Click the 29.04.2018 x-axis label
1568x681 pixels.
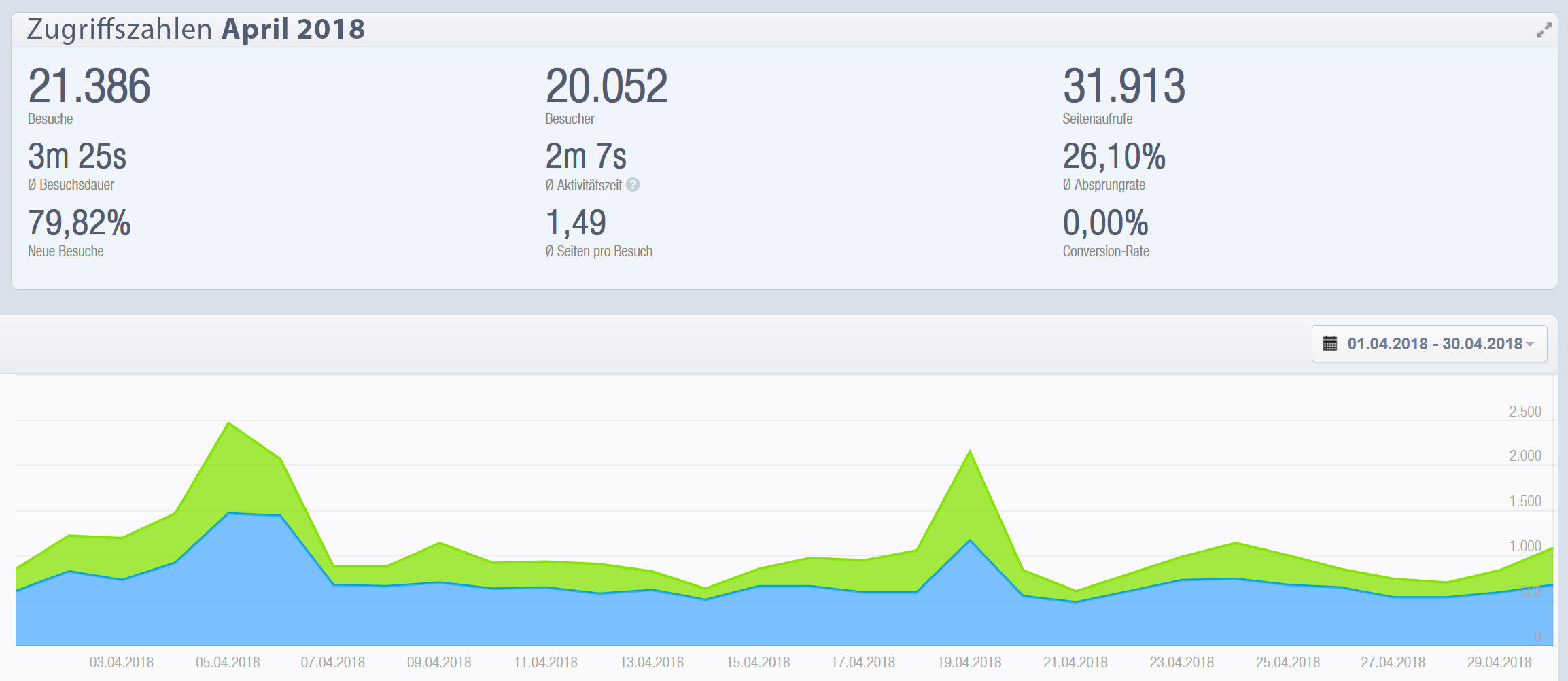(x=1499, y=662)
